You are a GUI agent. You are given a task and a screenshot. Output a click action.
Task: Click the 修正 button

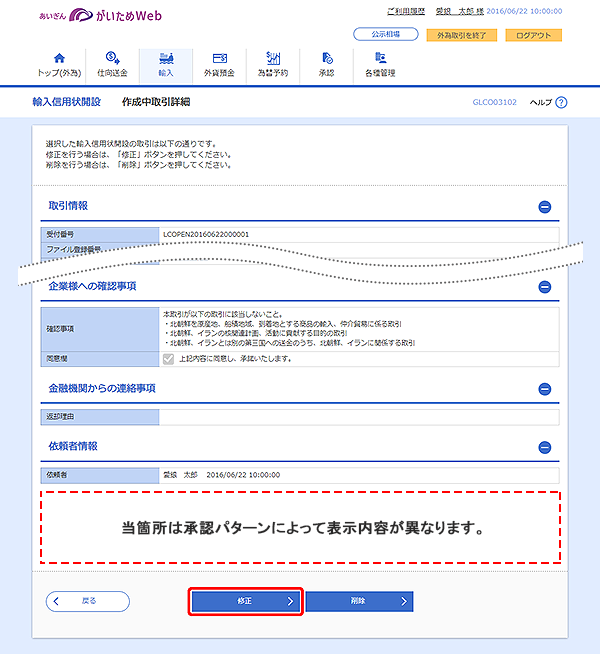coord(245,601)
